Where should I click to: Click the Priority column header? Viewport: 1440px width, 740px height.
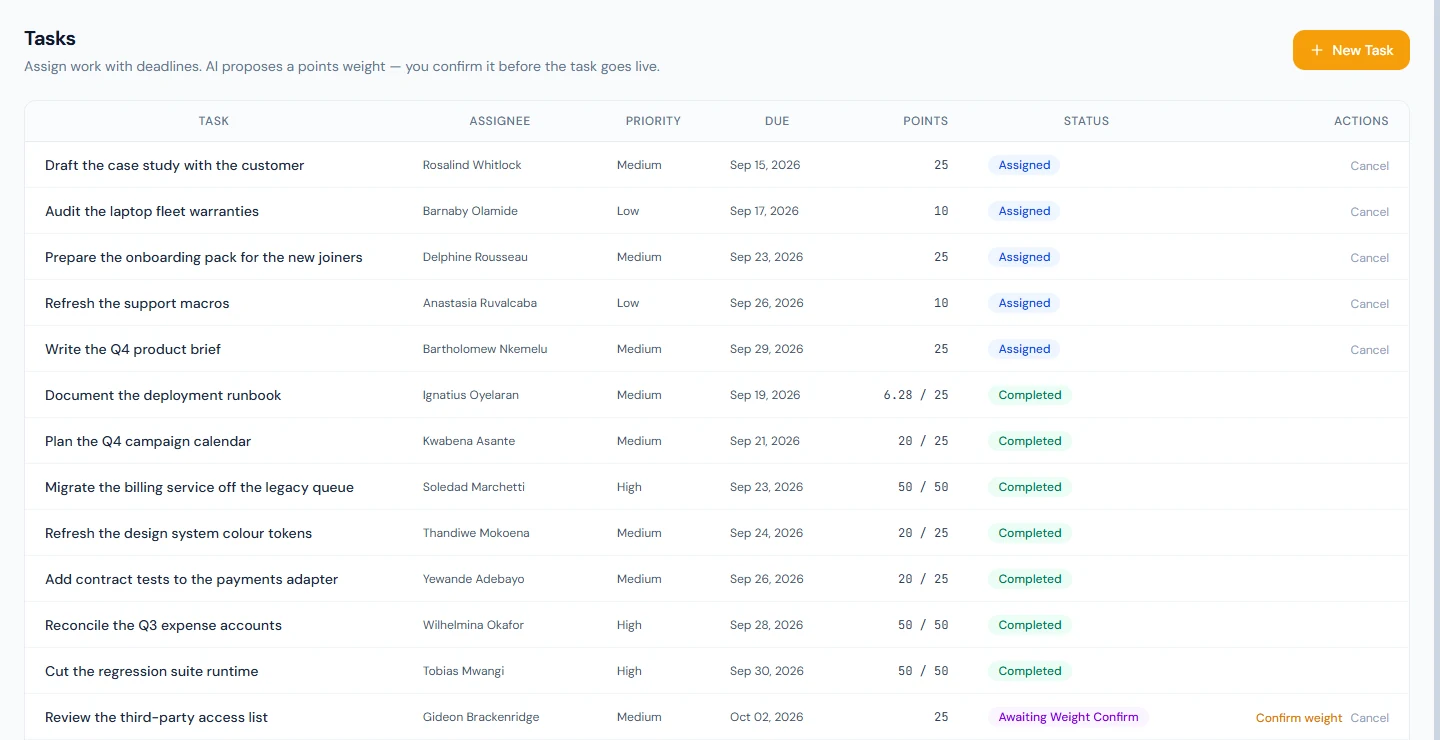coord(653,121)
